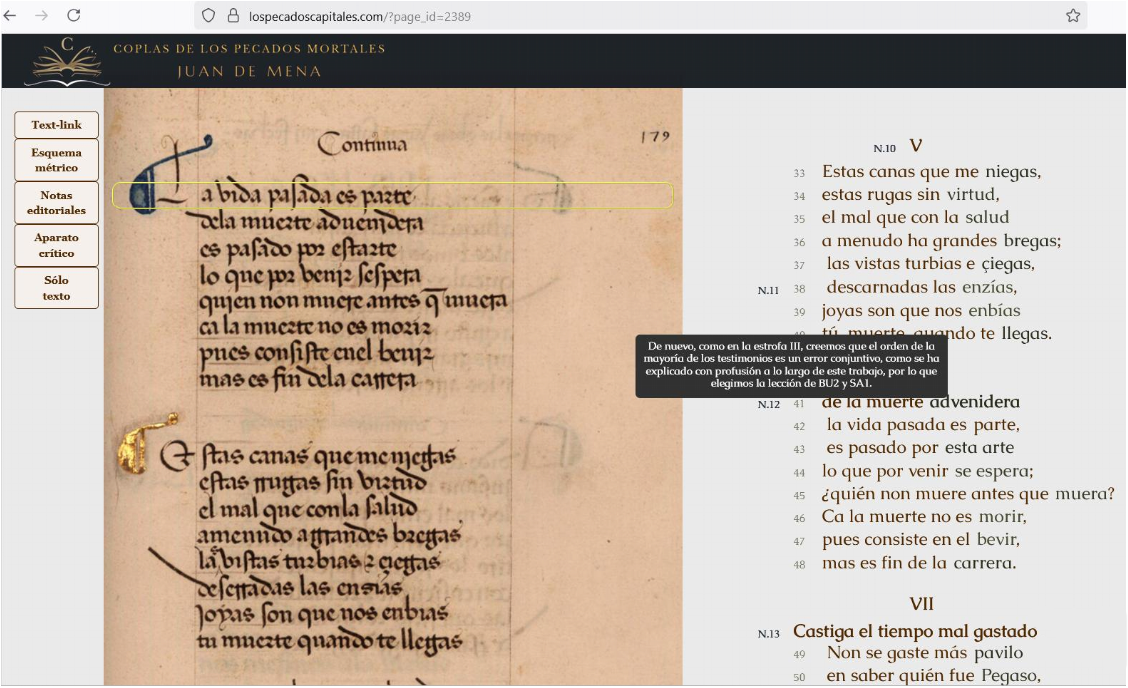Screen dimensions: 1128x688
Task: Select line 38 'descarnadas las enzías'
Action: point(922,287)
